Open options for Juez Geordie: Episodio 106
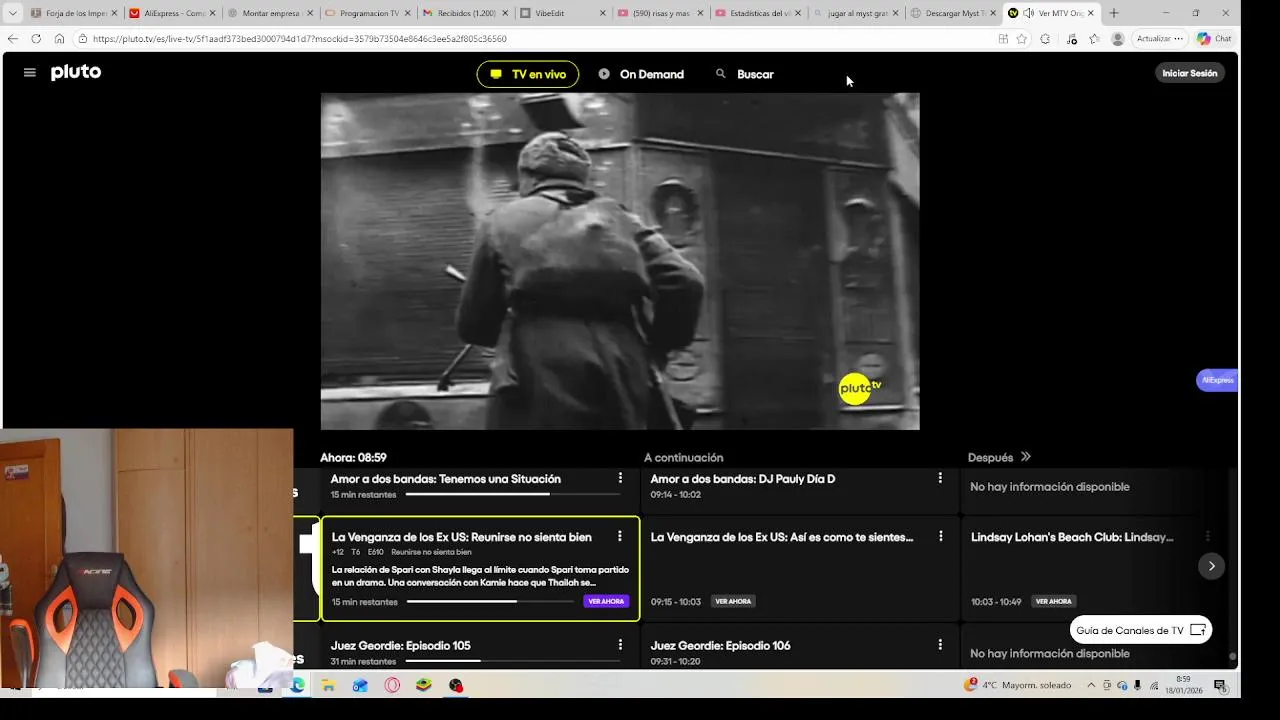The height and width of the screenshot is (720, 1280). (x=940, y=645)
